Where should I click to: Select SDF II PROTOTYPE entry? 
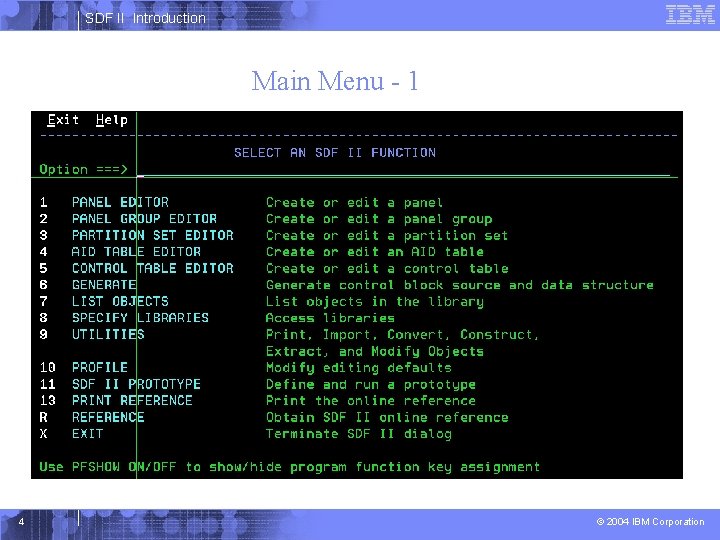(x=136, y=384)
